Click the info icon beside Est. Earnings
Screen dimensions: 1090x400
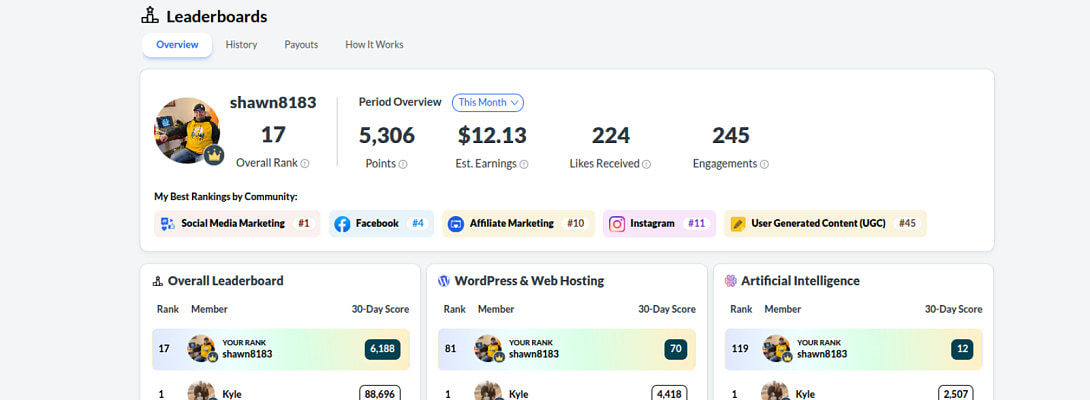coord(524,164)
